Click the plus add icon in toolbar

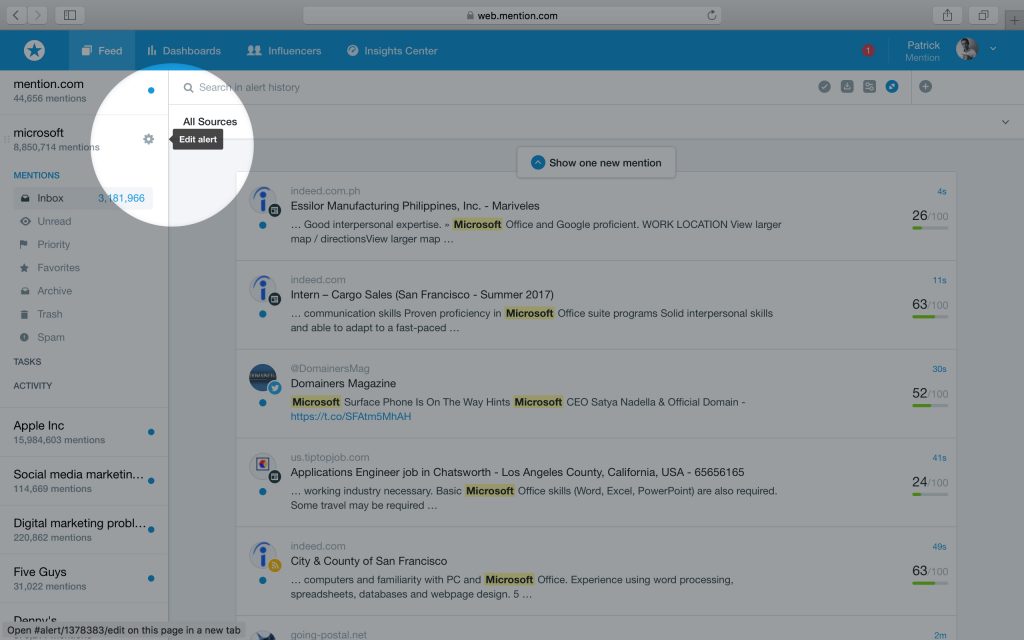pyautogui.click(x=925, y=86)
